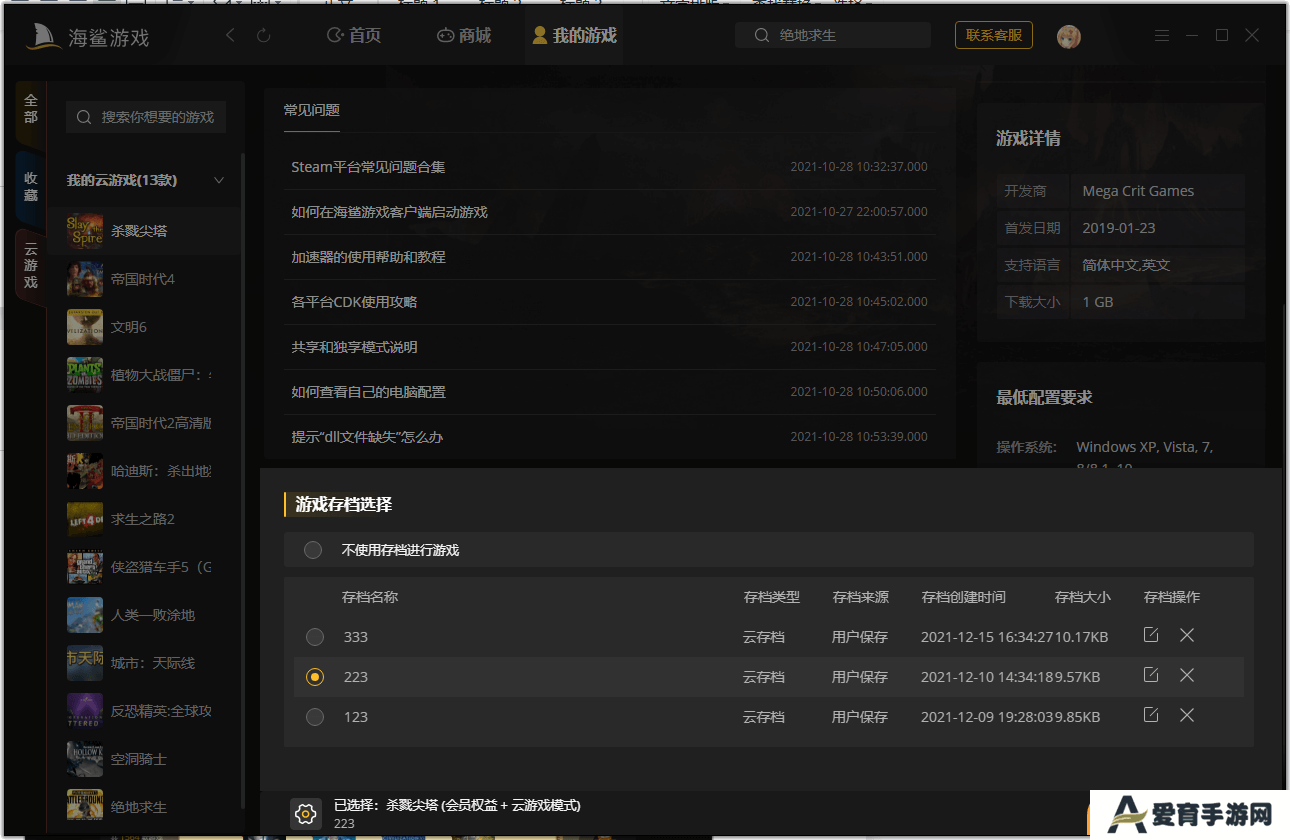Click the search magnifier in top search box

point(761,35)
